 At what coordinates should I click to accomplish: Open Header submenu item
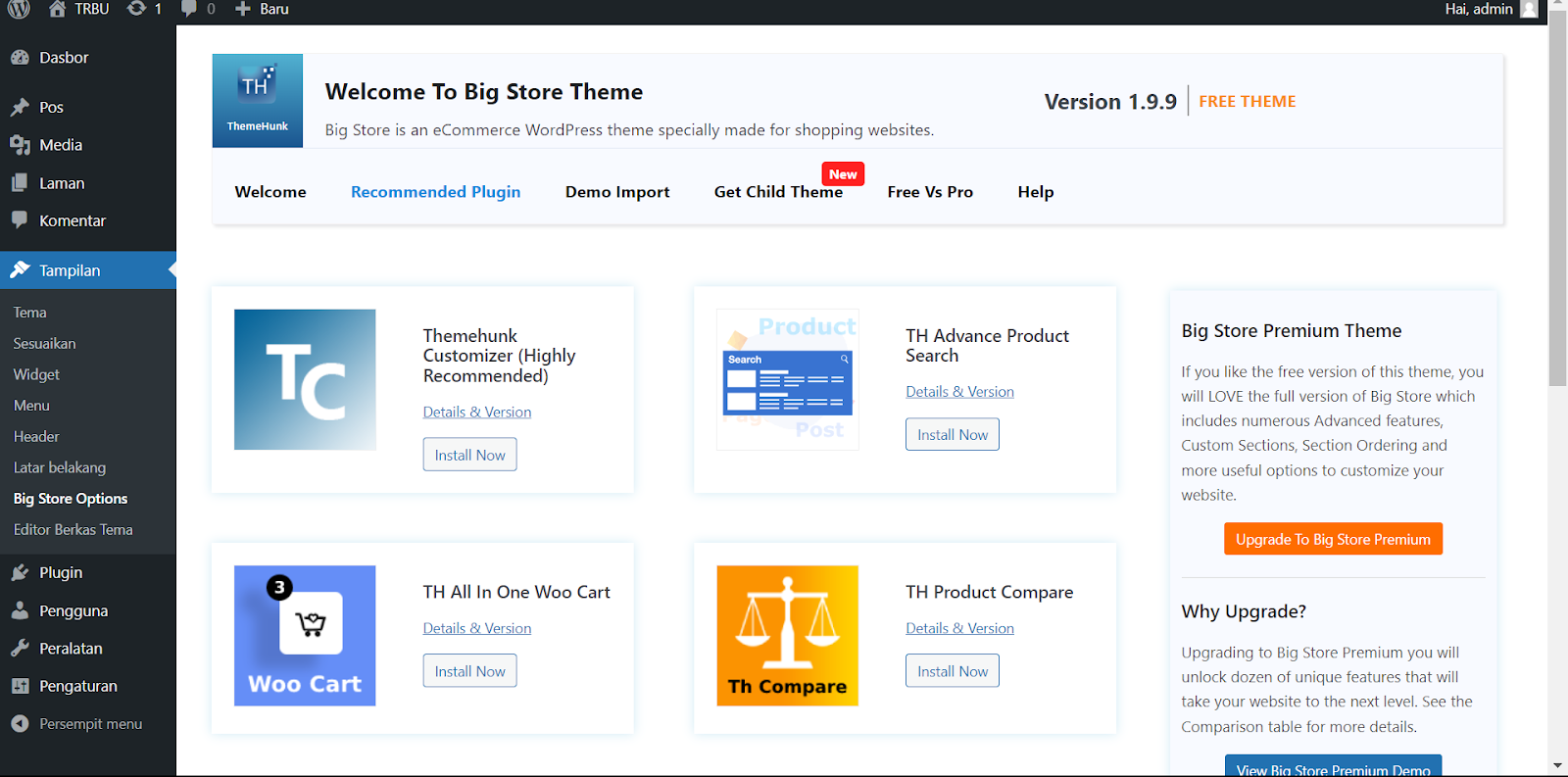click(x=36, y=437)
